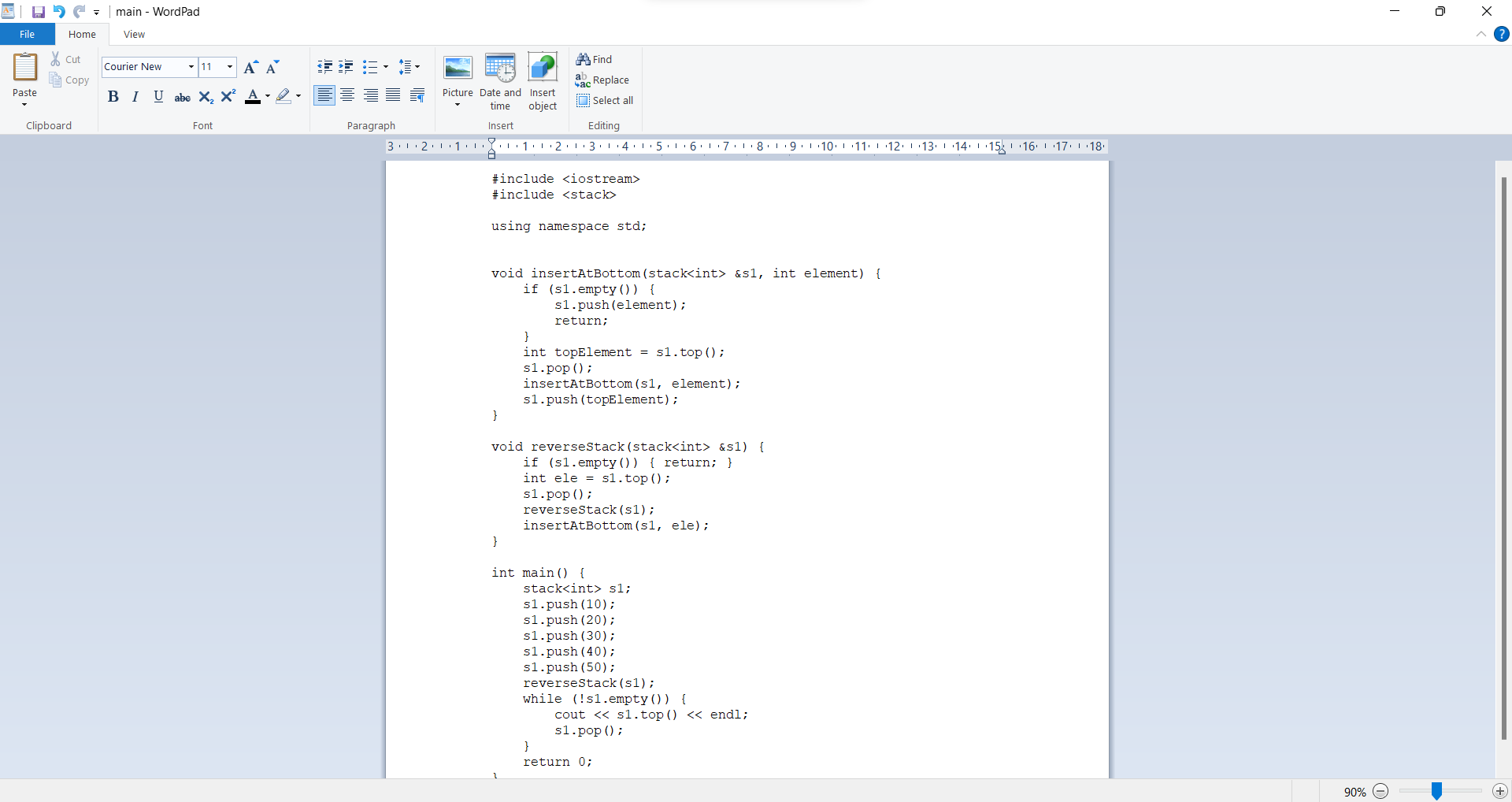The height and width of the screenshot is (802, 1512).
Task: Open the font size dropdown
Action: pyautogui.click(x=229, y=67)
